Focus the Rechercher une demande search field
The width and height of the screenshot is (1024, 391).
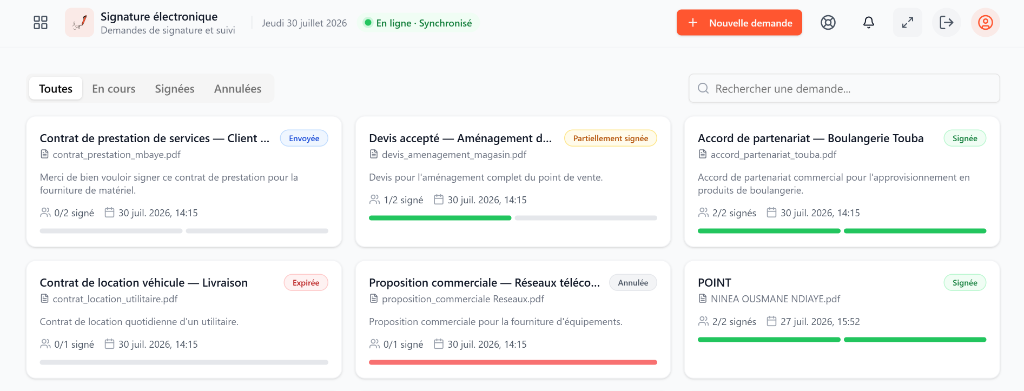(x=844, y=88)
